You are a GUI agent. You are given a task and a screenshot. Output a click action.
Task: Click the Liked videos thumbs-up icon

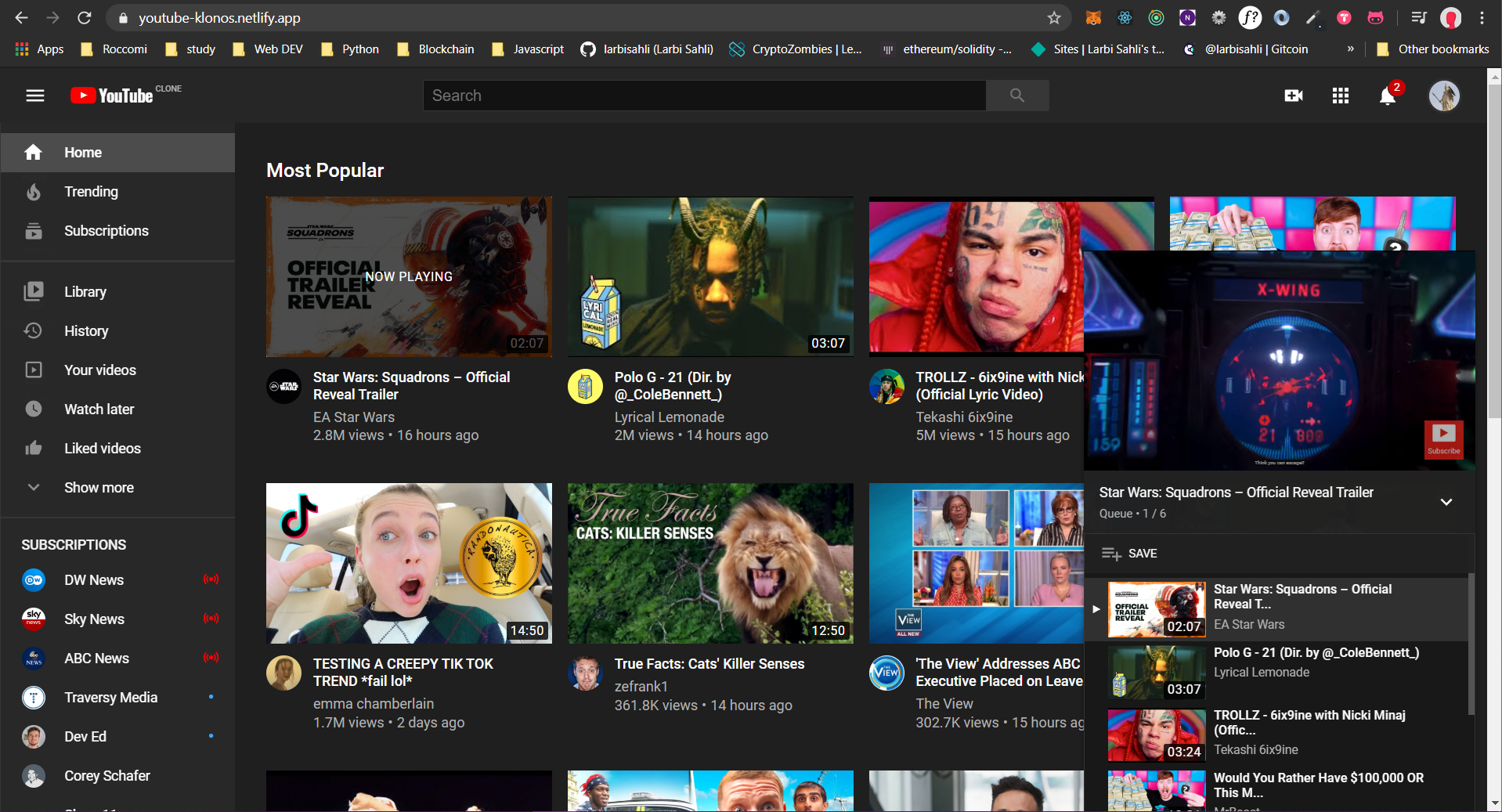point(33,448)
